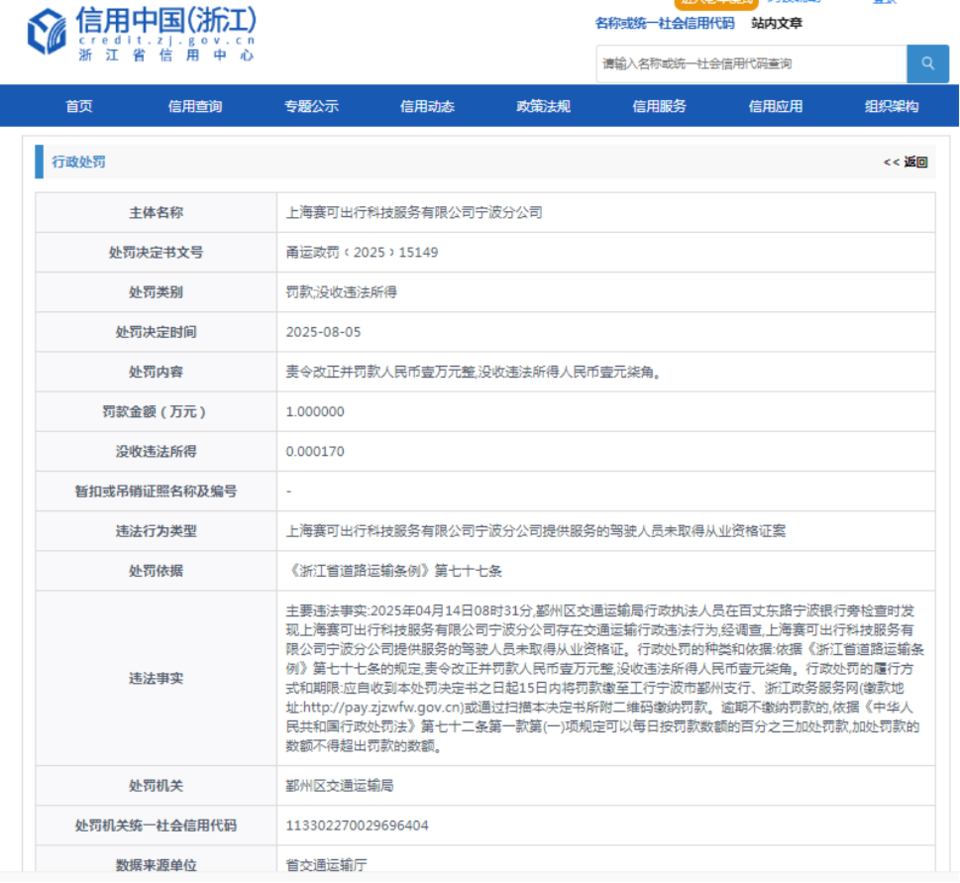The height and width of the screenshot is (883, 960).
Task: Select the penalty text in the 处罚内容 row
Action: pos(473,372)
